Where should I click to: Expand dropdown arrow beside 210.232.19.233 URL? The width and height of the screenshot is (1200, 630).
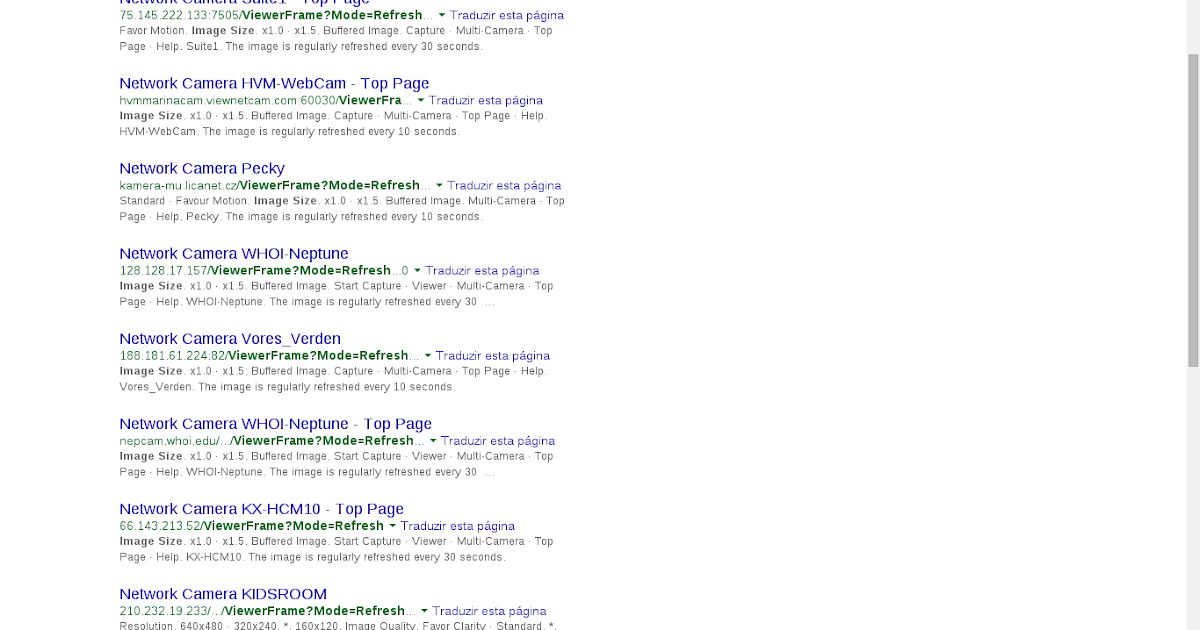tap(424, 611)
